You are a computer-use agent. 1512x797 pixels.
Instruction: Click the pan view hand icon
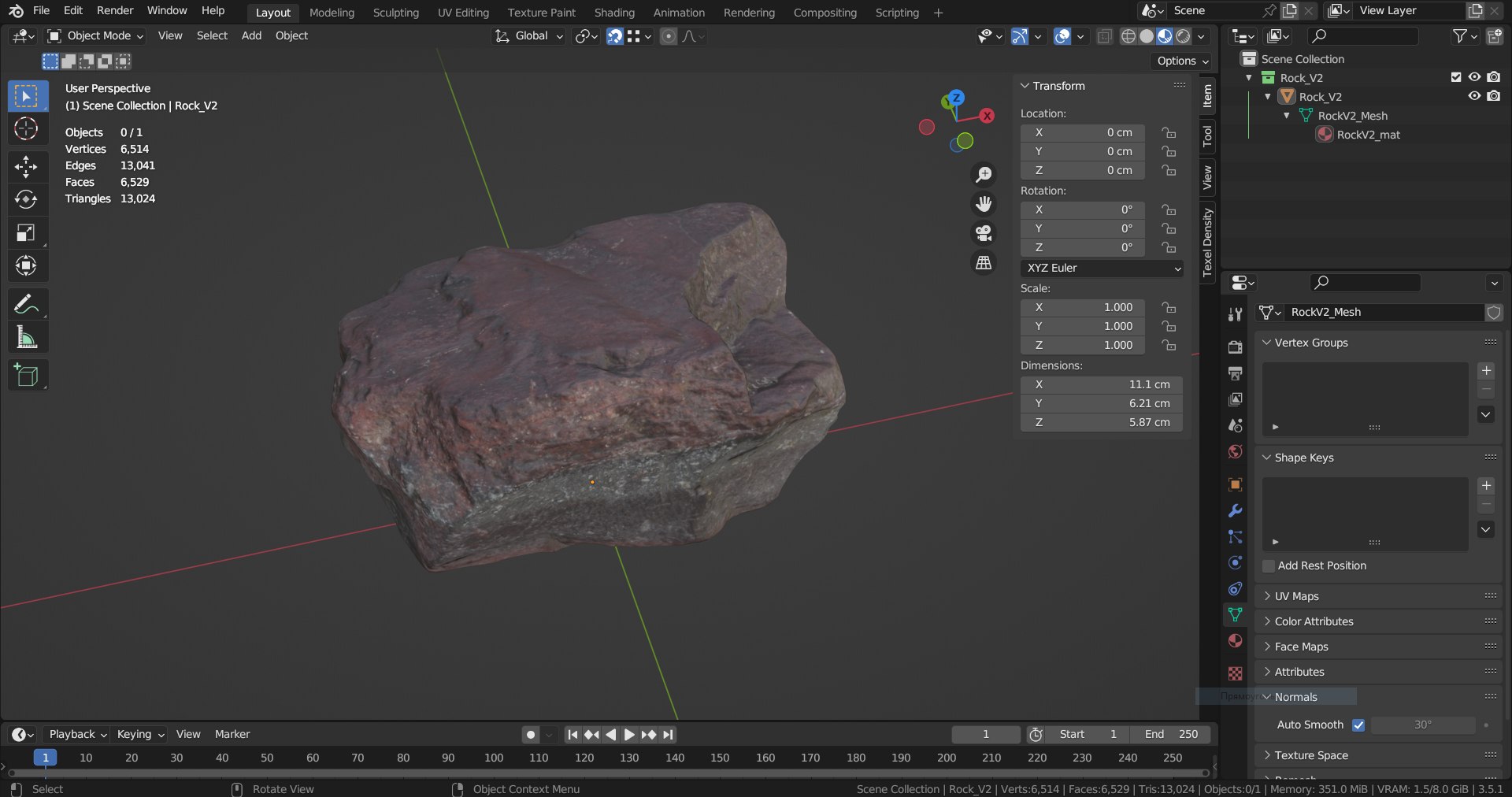984,204
